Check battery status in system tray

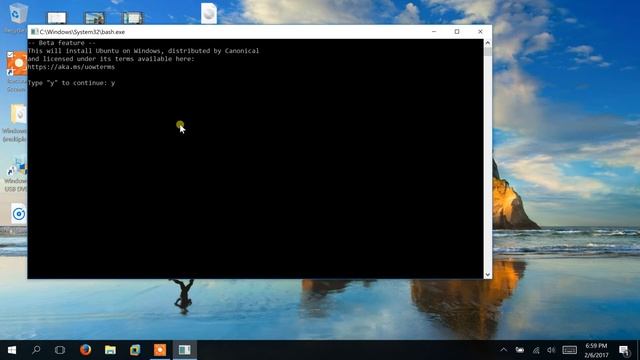[520, 350]
